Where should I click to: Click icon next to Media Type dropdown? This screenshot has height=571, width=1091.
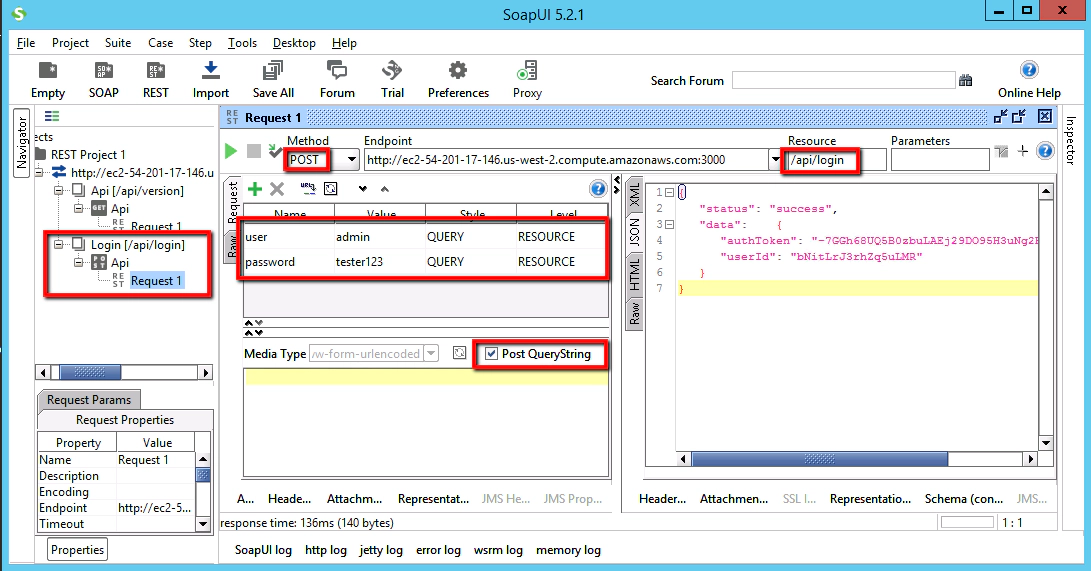click(x=459, y=353)
